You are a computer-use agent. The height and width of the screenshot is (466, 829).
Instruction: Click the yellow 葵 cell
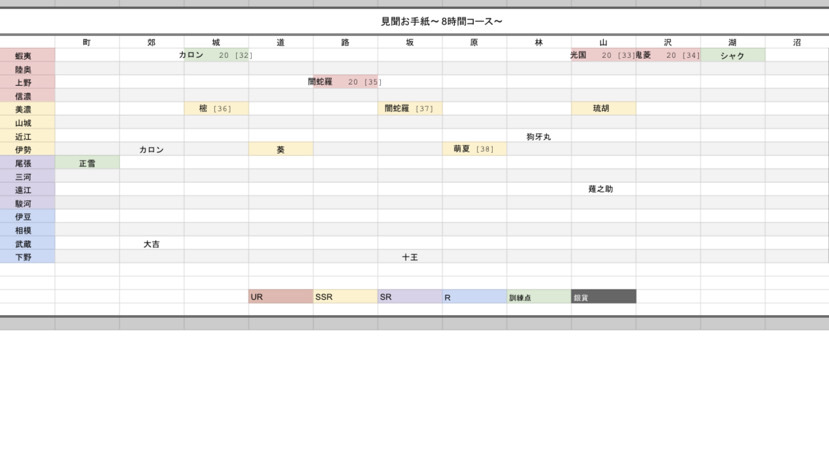(x=281, y=149)
